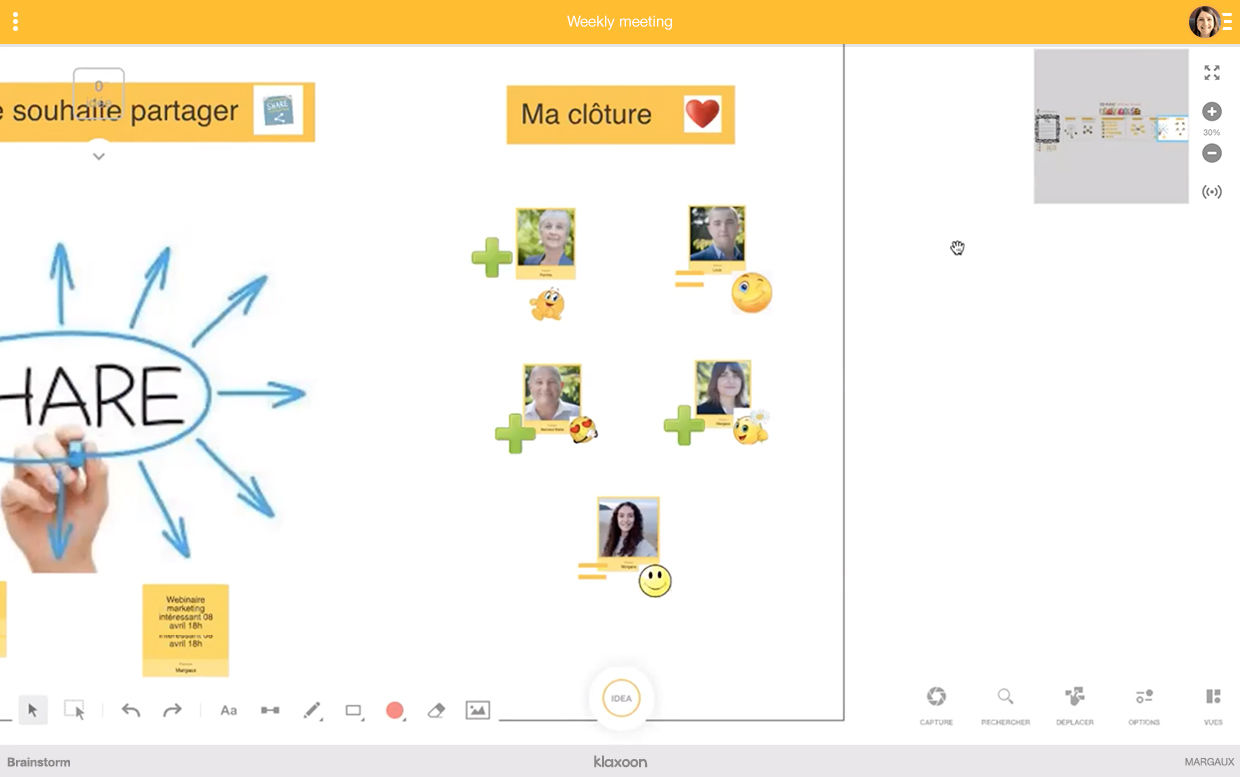Click the green plus beside the gray-haired woman
Screen dimensions: 1240x777
(x=491, y=258)
